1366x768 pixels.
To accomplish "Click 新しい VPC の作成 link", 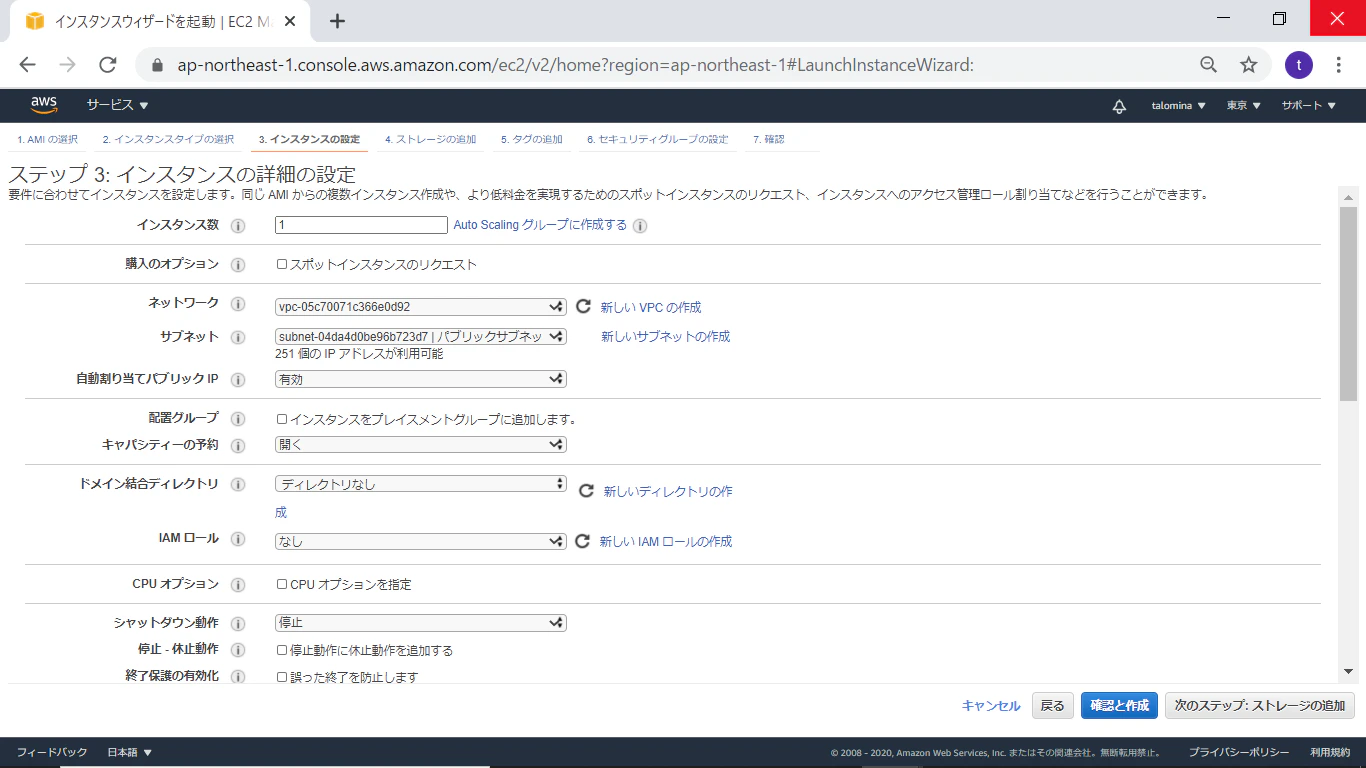I will tap(651, 307).
